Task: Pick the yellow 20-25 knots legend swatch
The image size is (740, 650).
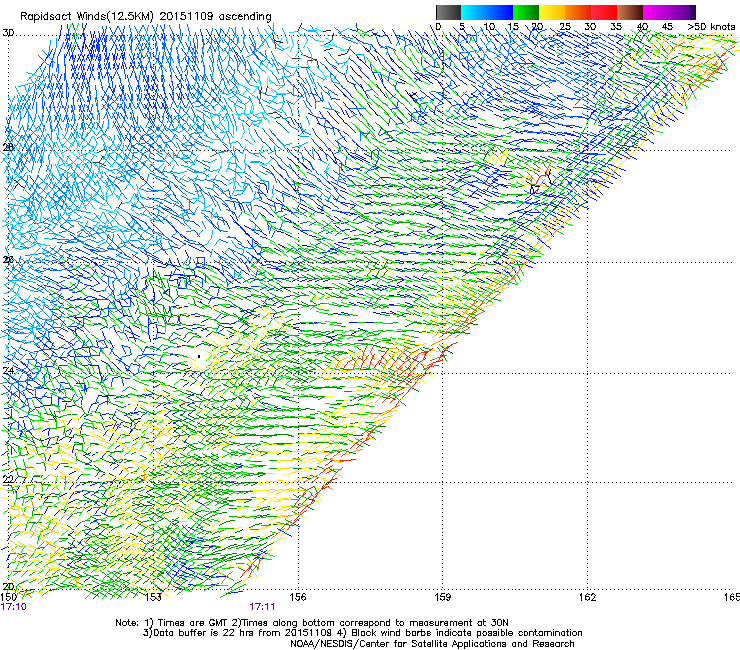Action: coord(552,12)
